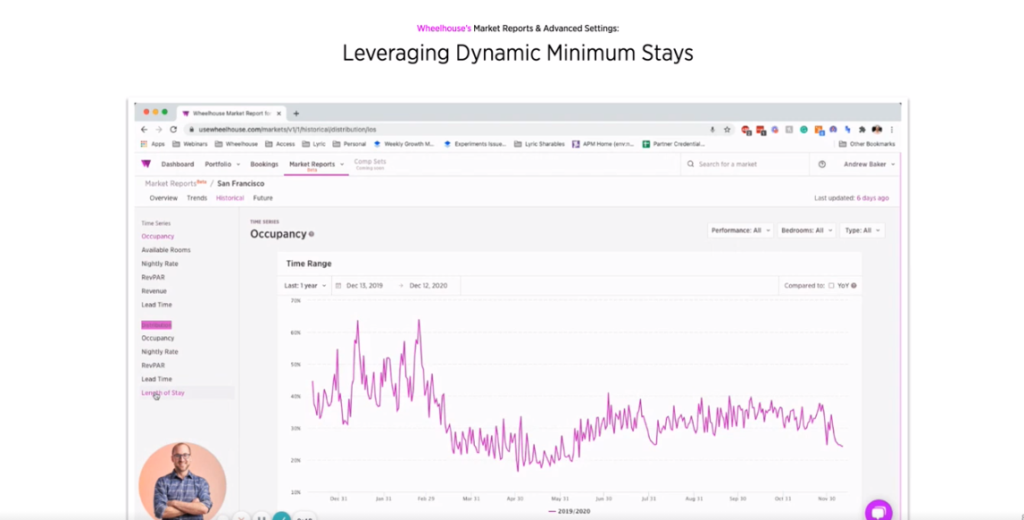The height and width of the screenshot is (520, 1024).
Task: Open the Experiments Issue... bookmark
Action: 475,144
